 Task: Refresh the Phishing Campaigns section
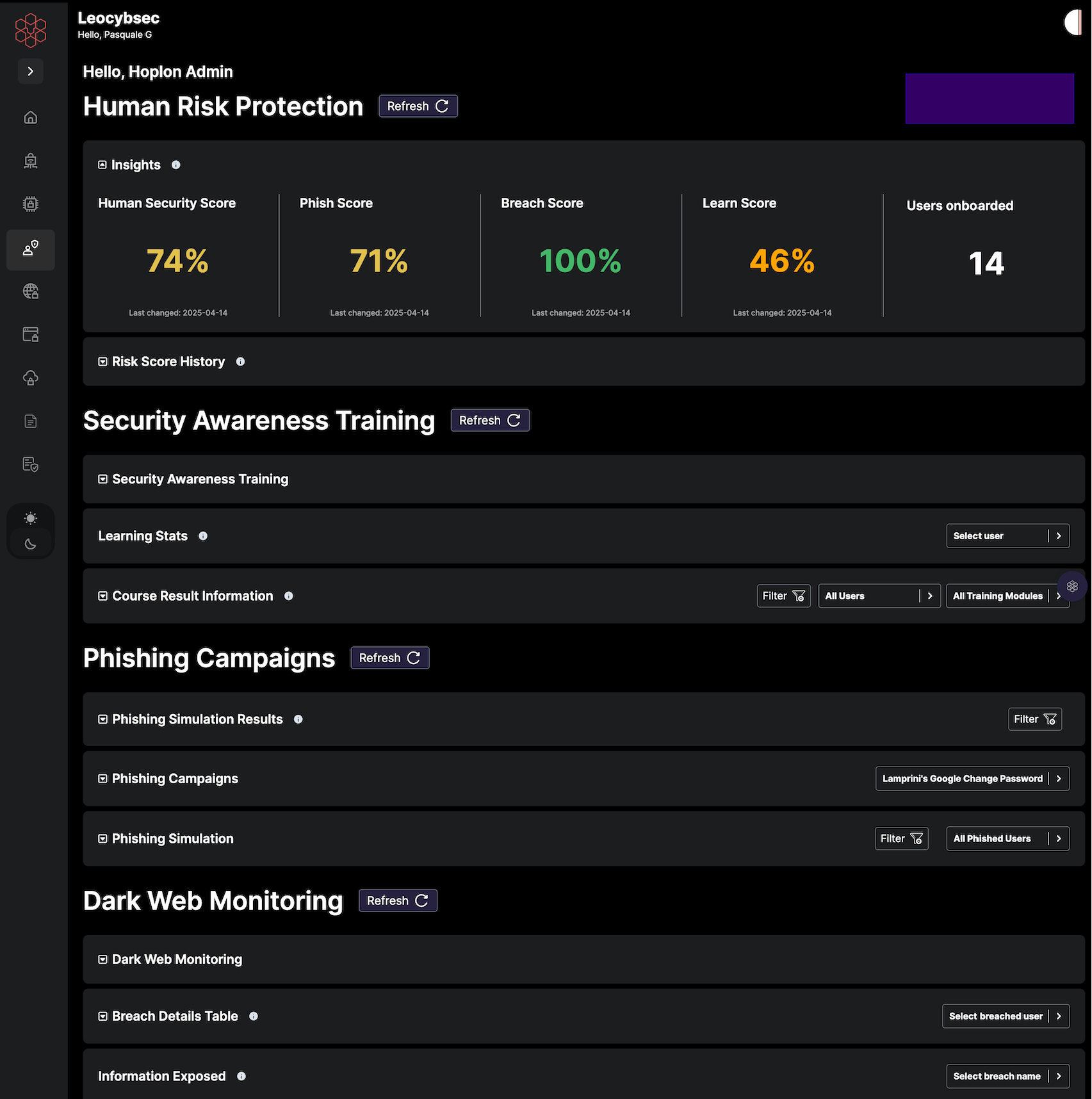pyautogui.click(x=390, y=658)
